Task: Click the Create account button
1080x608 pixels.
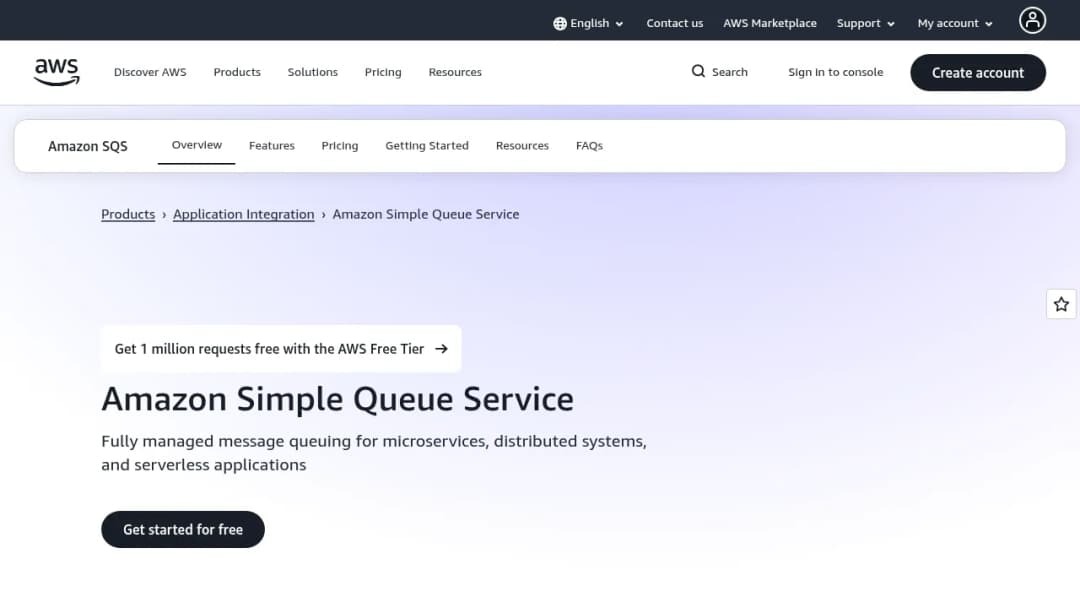Action: click(977, 73)
